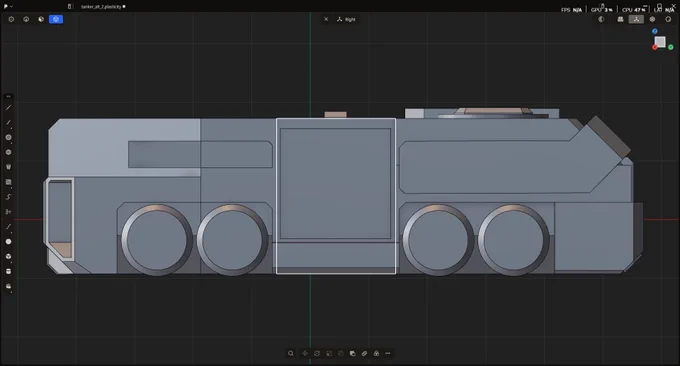This screenshot has height=366, width=680.
Task: Click the material sphere icon top right
Action: click(668, 19)
